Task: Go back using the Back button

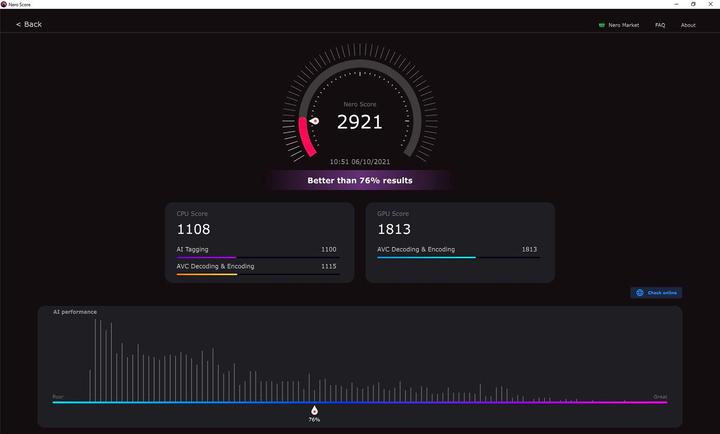Action: (x=29, y=24)
